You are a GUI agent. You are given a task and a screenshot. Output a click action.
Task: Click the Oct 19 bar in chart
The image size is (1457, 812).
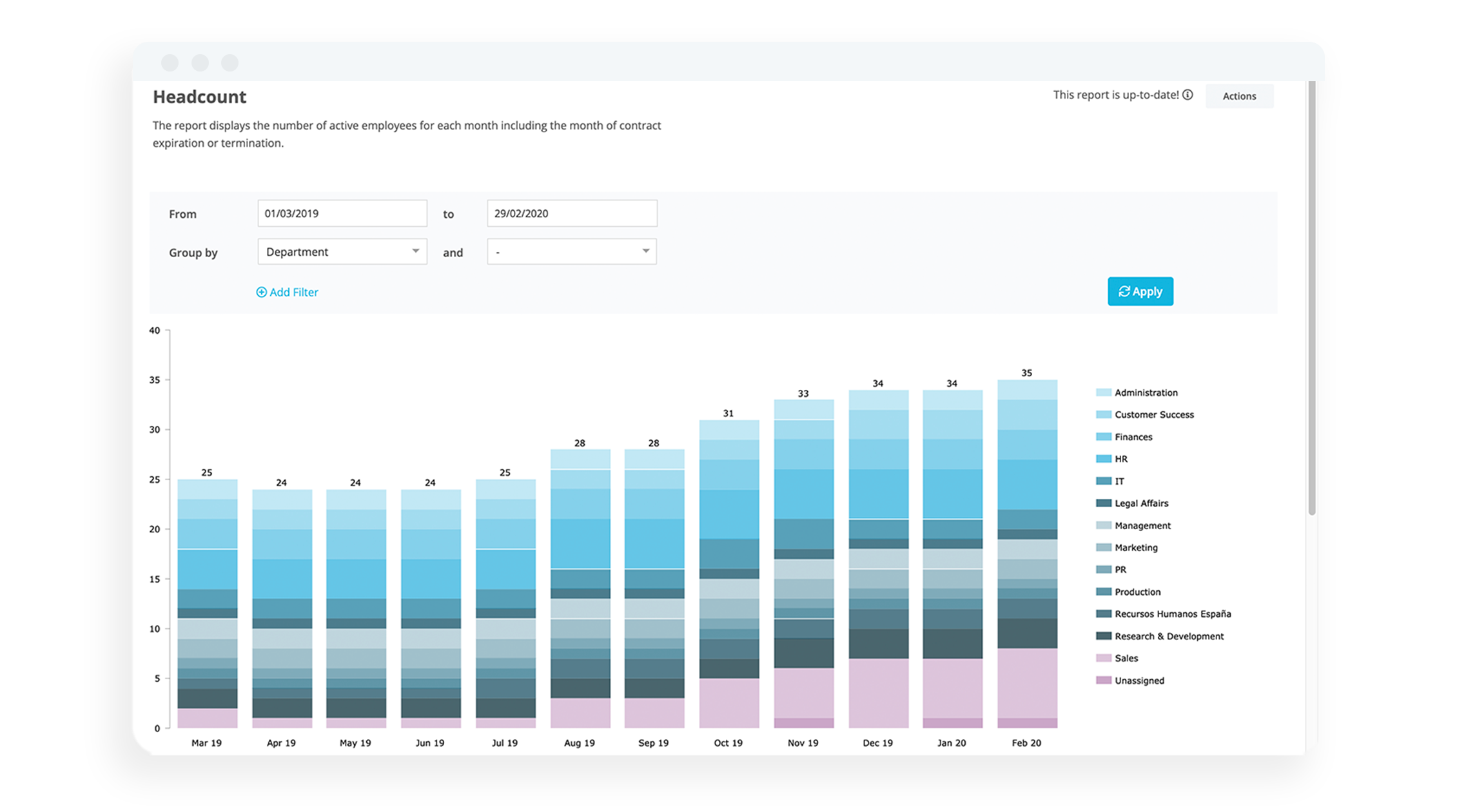(729, 574)
